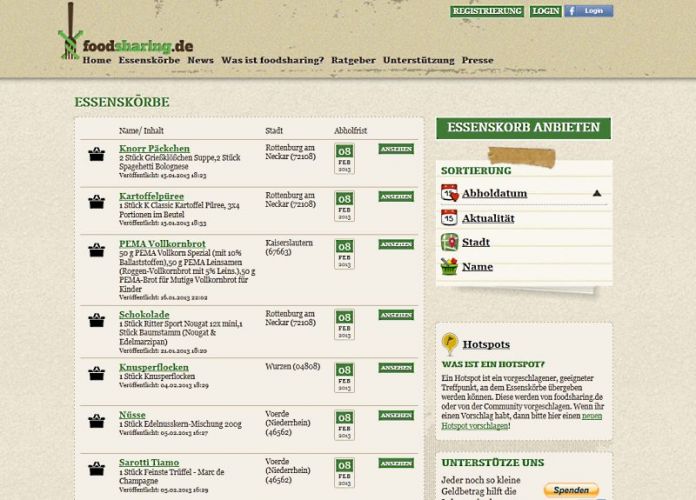
Task: Click the Essenskorb anbieten button
Action: [523, 128]
